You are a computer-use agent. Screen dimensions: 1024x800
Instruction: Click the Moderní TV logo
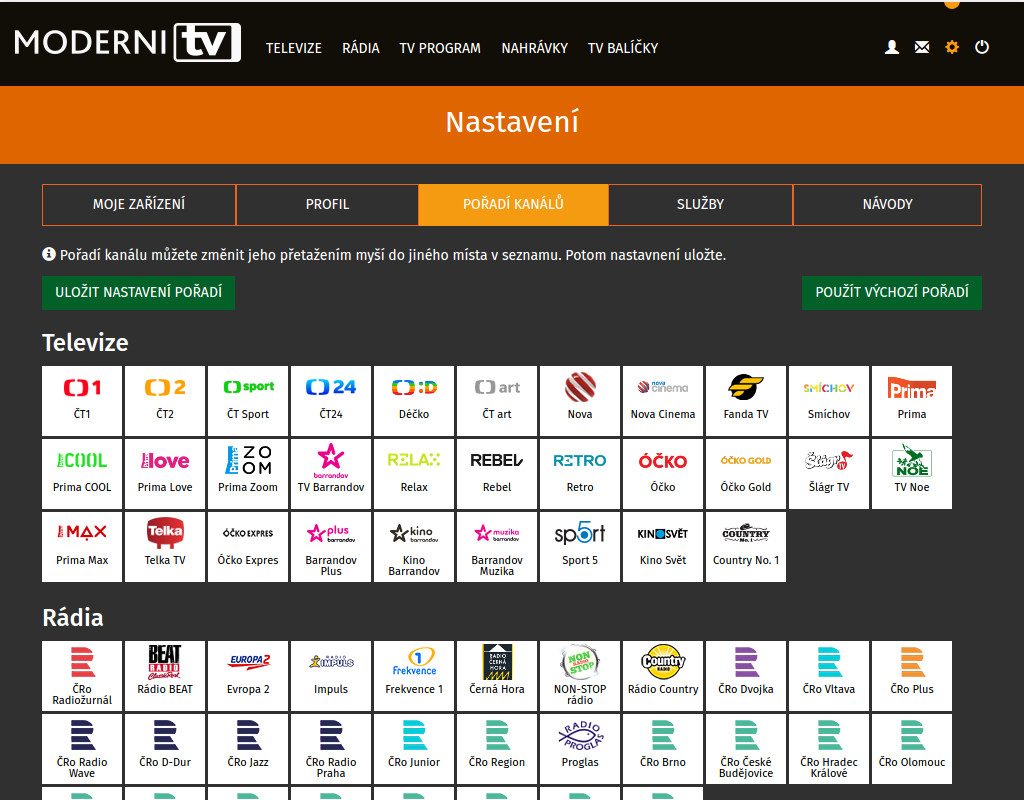click(x=127, y=43)
